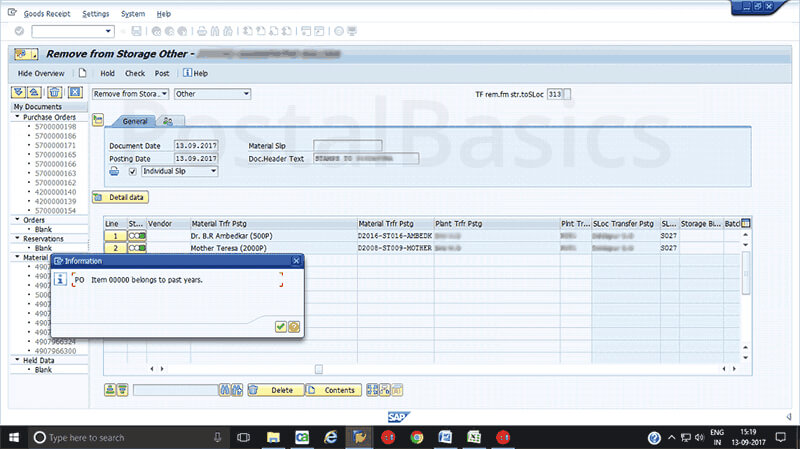Viewport: 800px width, 449px height.
Task: Click the trash icon in overview toolbar
Action: (x=55, y=93)
